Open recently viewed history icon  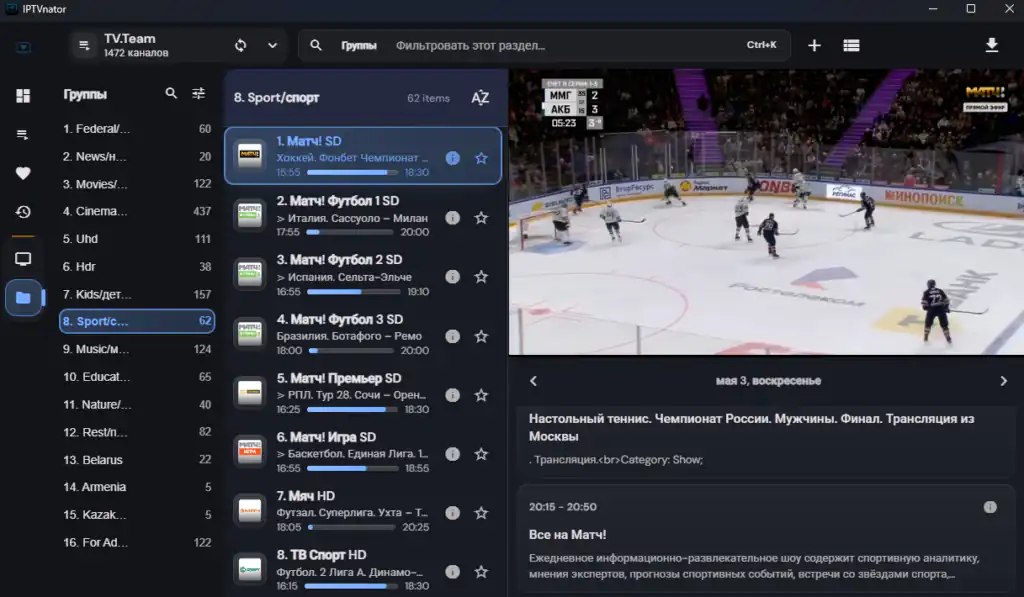(x=23, y=212)
